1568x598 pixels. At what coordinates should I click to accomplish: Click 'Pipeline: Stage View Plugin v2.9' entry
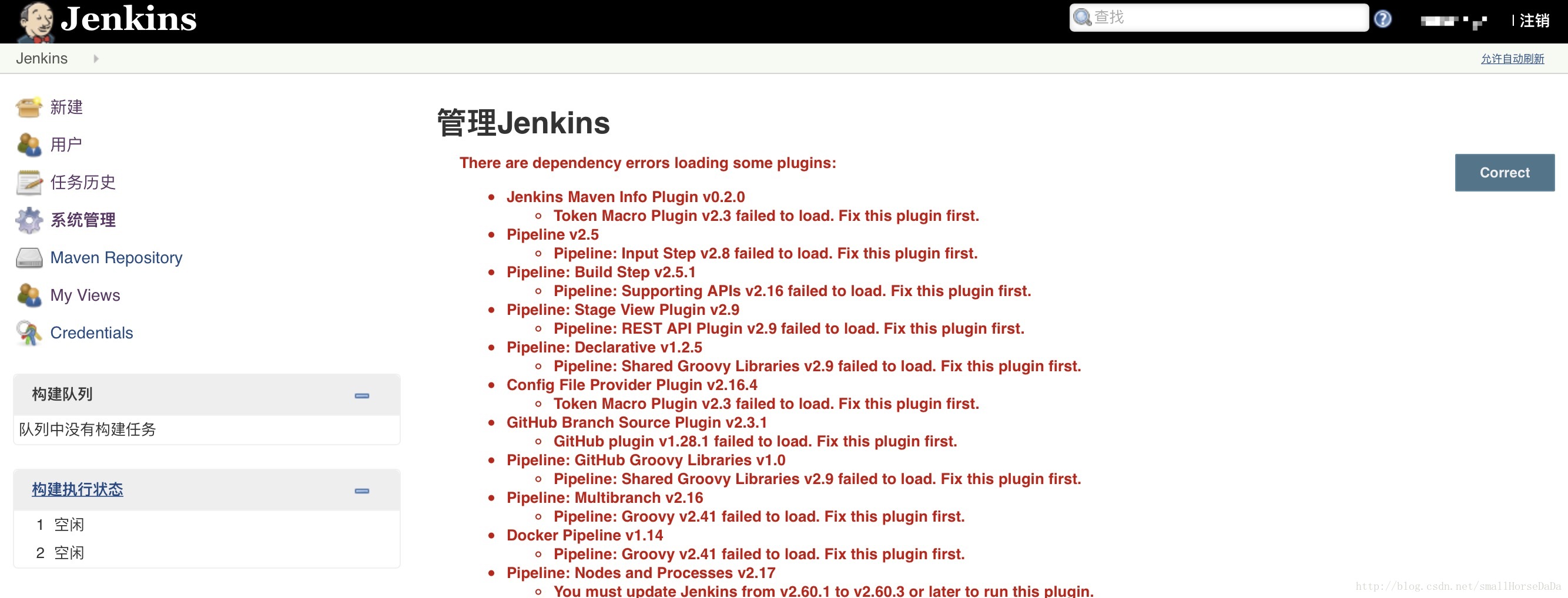(x=623, y=310)
